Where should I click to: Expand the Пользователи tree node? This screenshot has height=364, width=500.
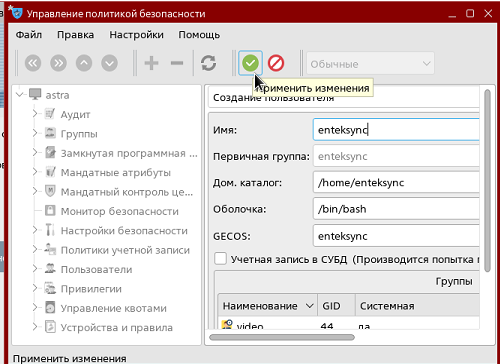pos(35,269)
